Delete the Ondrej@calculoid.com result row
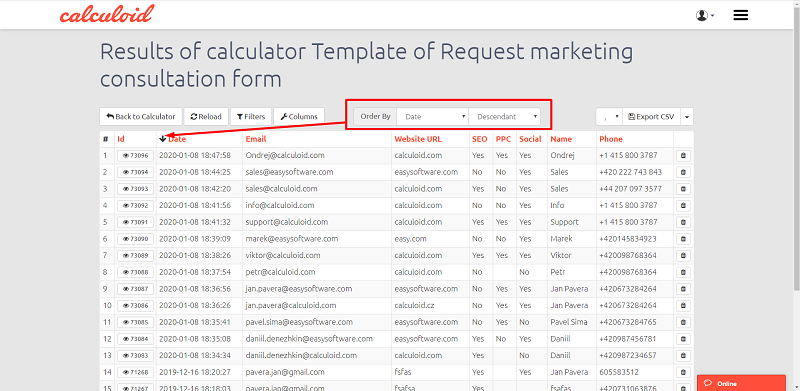 point(683,156)
